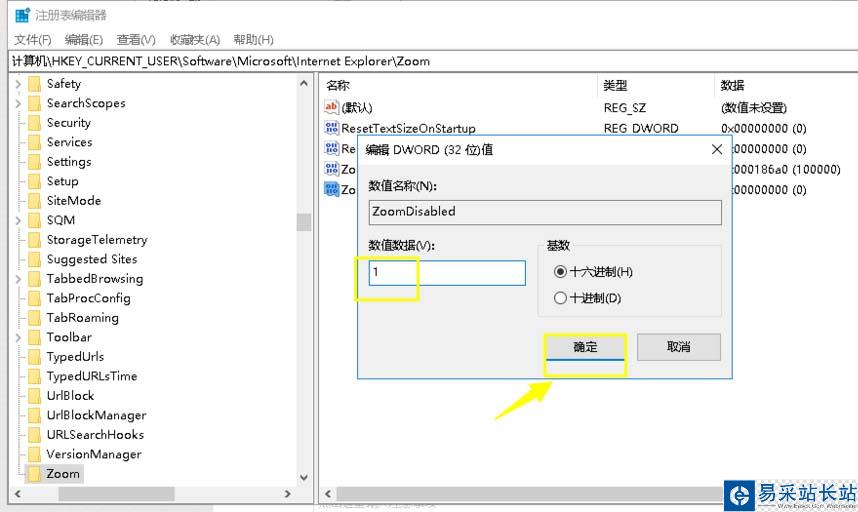Viewport: 858px width, 512px height.
Task: Select the Hexadecimal radio button
Action: click(560, 271)
